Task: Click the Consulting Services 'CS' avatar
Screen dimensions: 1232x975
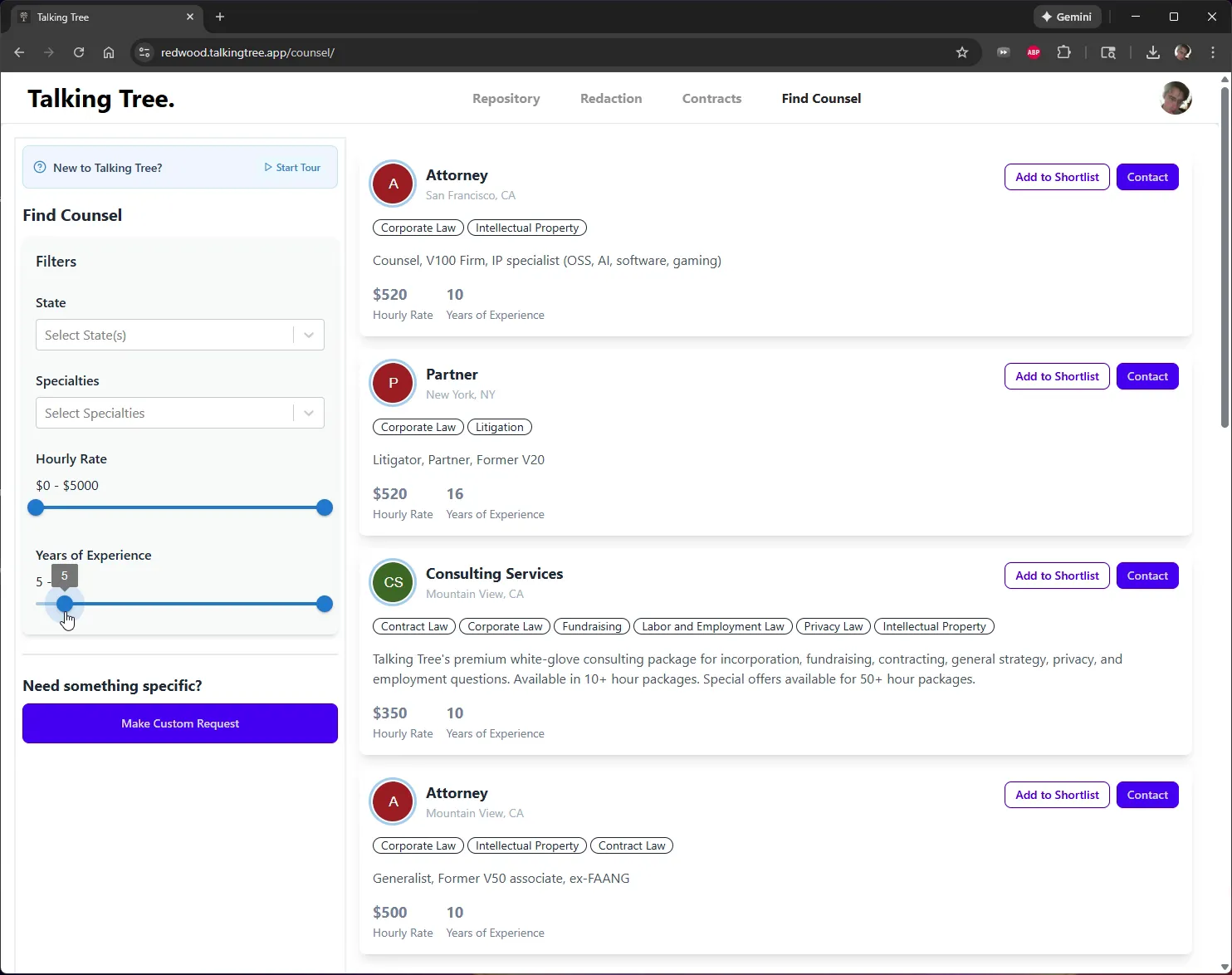Action: coord(393,582)
